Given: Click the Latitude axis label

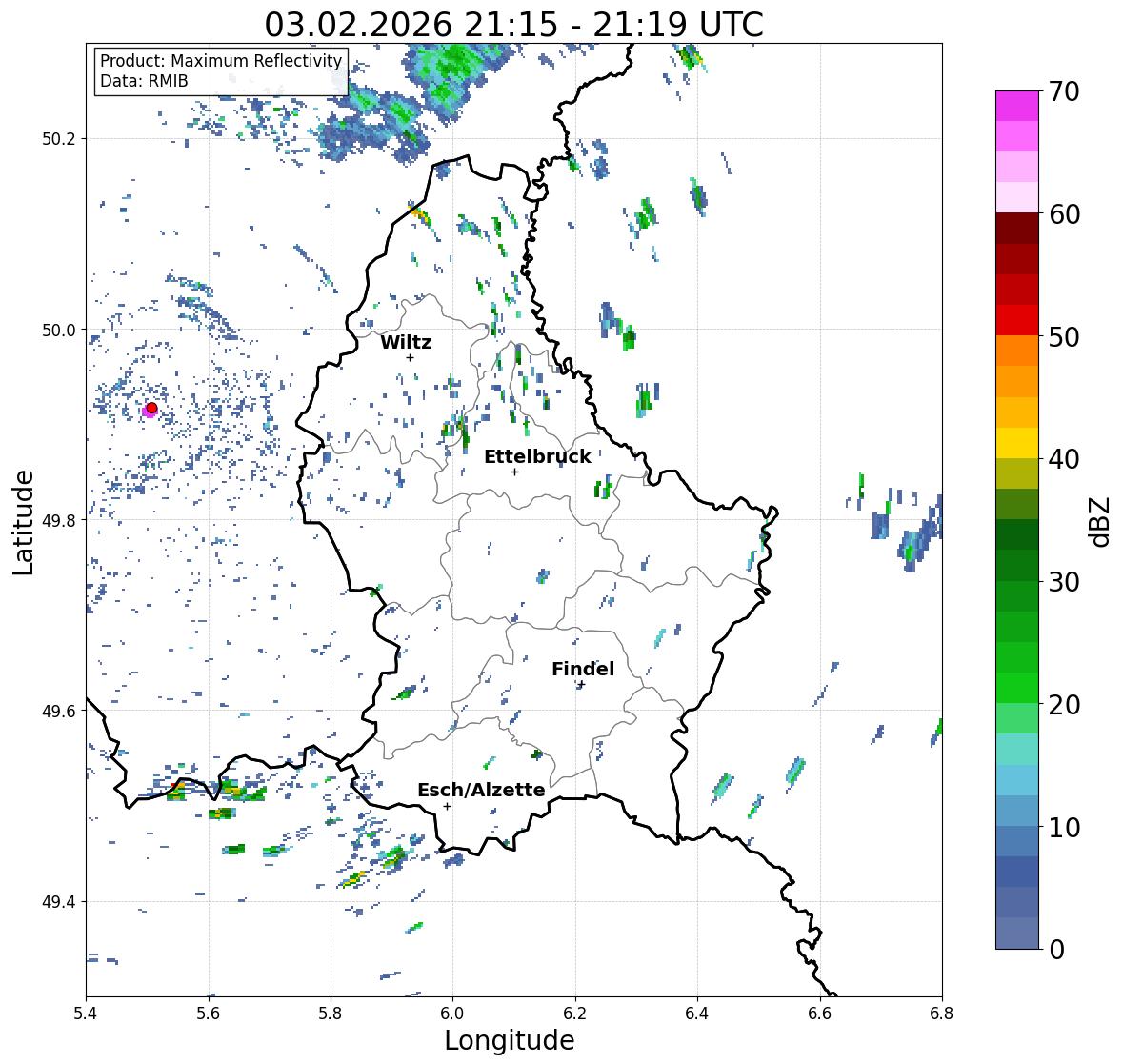Looking at the screenshot, I should tap(24, 522).
